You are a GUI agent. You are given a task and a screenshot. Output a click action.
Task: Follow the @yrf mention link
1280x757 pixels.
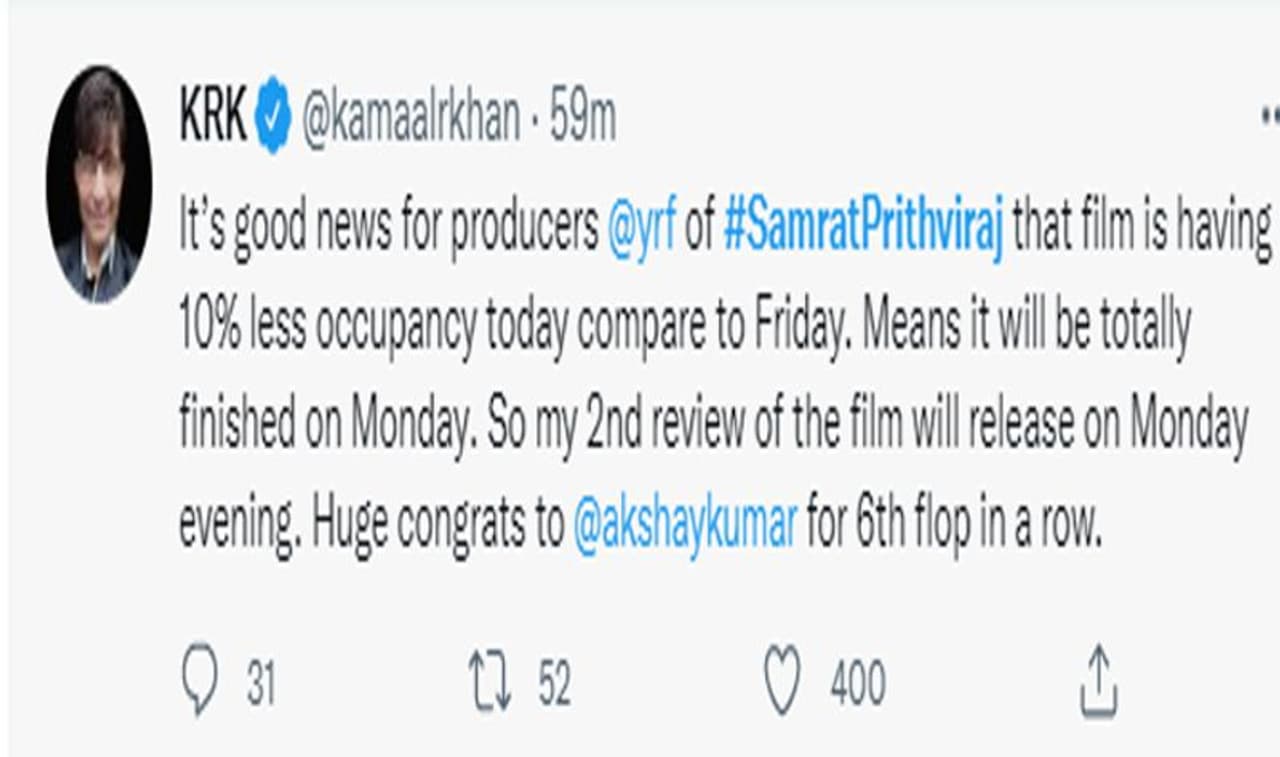pyautogui.click(x=642, y=231)
